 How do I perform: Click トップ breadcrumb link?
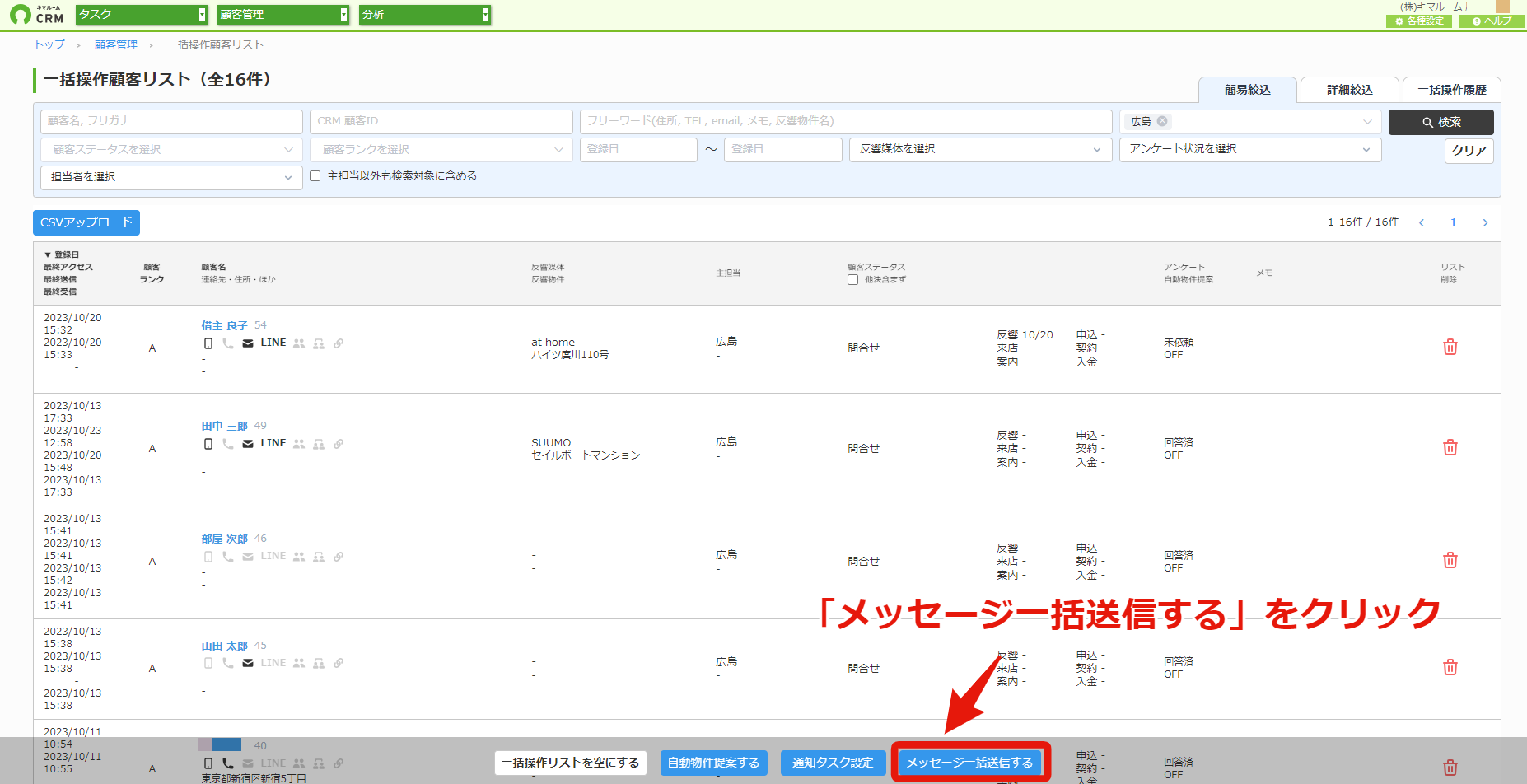click(49, 44)
